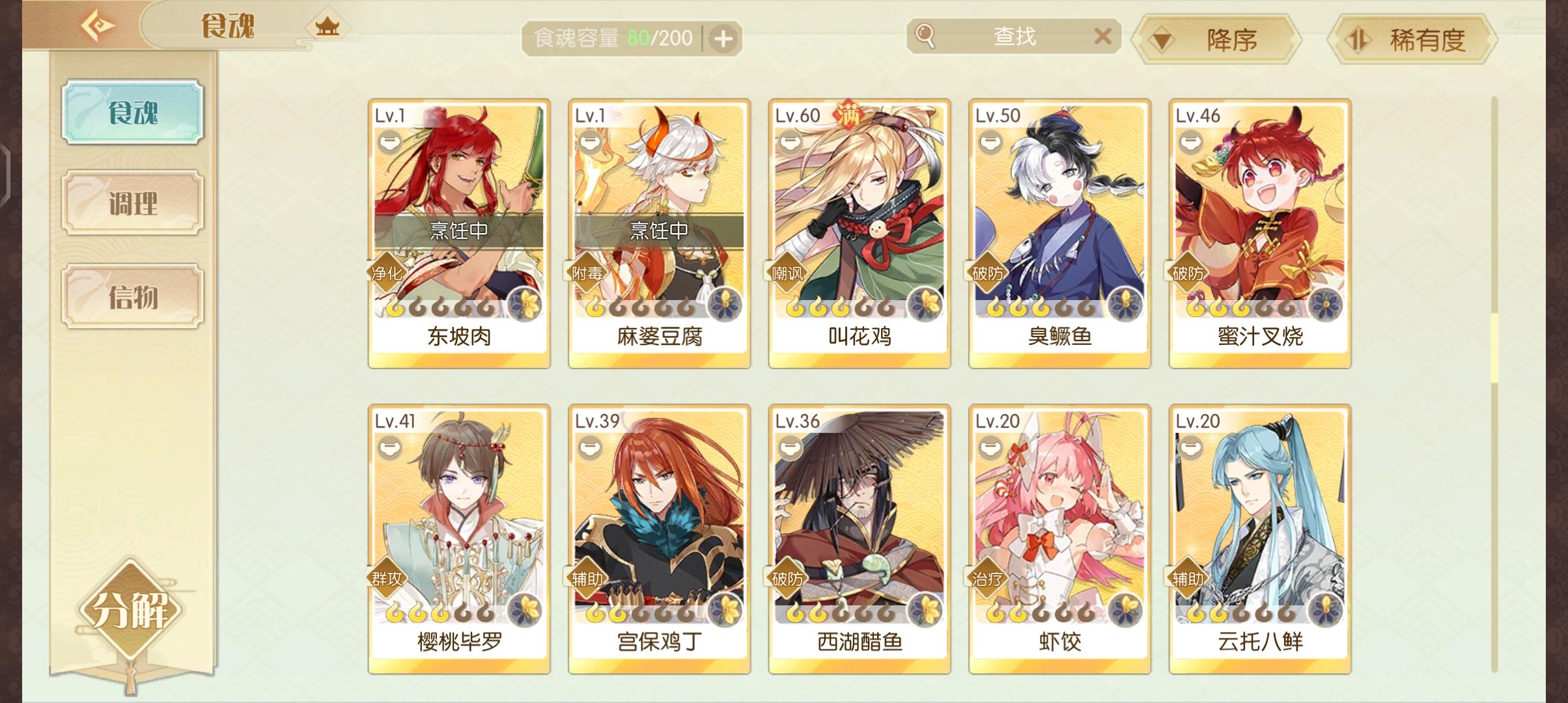
Task: Click the 查找 search field
Action: click(x=1014, y=36)
